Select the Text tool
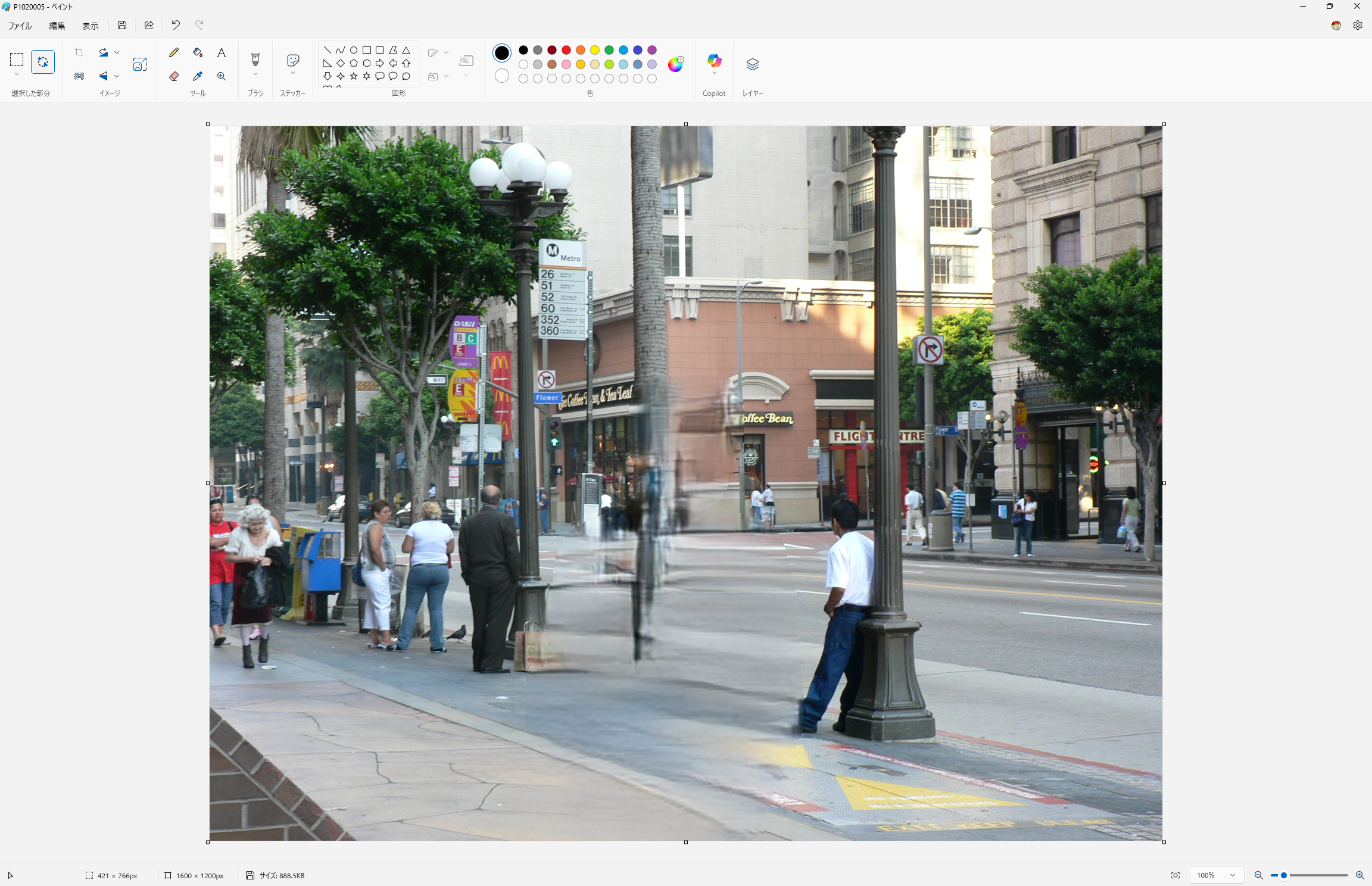This screenshot has height=886, width=1372. point(222,53)
